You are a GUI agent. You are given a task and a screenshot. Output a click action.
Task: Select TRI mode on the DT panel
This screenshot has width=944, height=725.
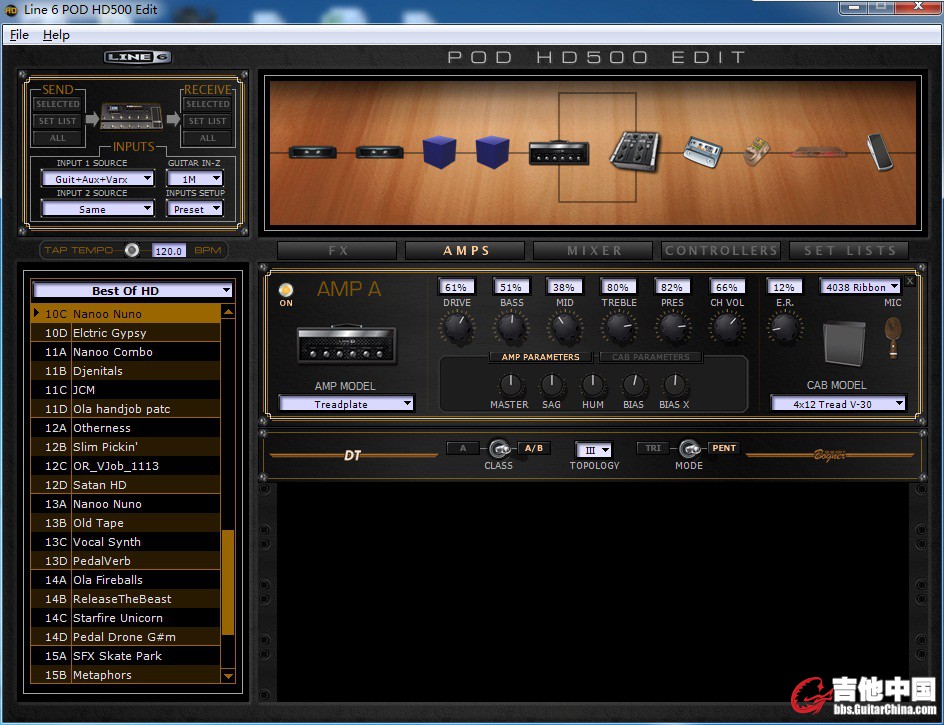pyautogui.click(x=653, y=448)
